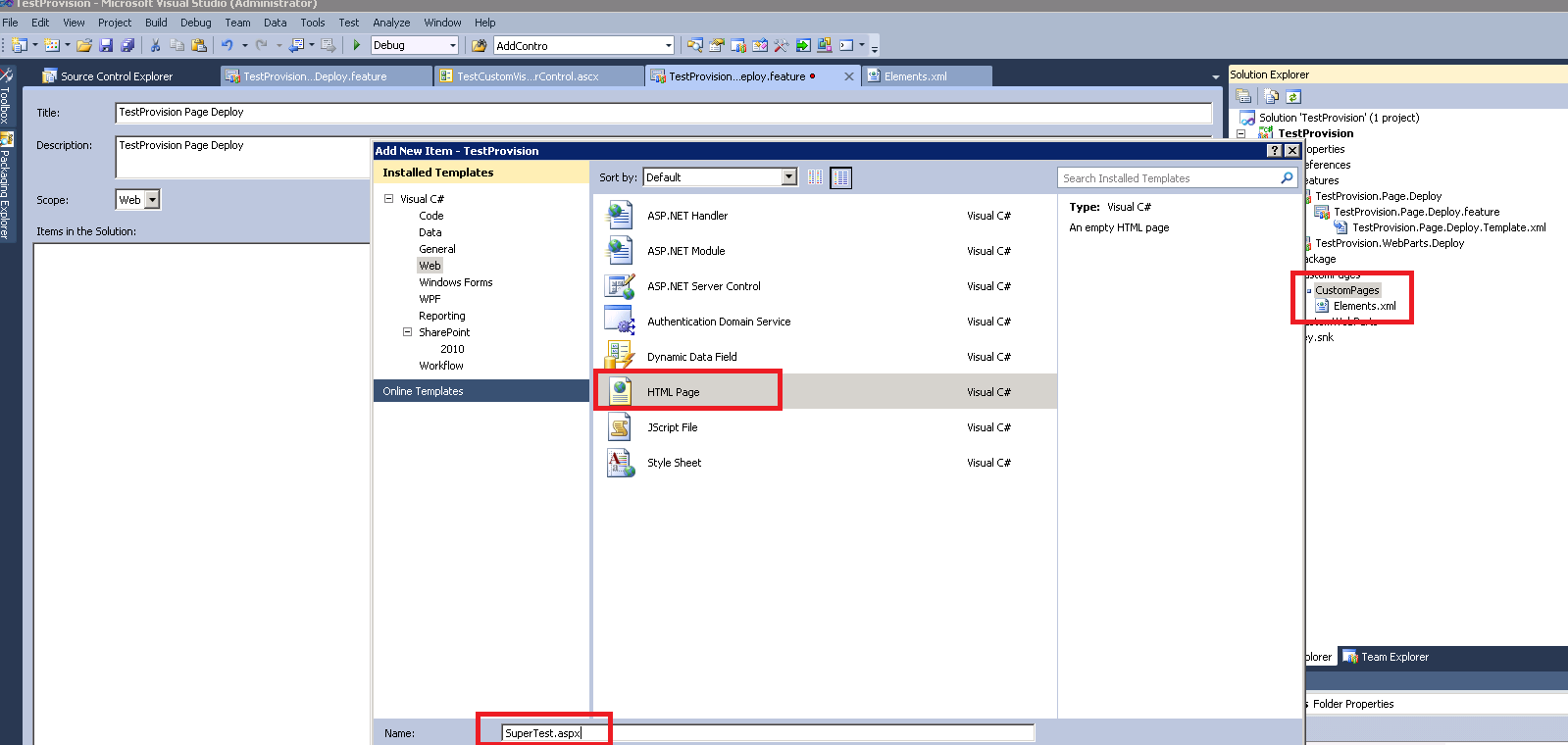The height and width of the screenshot is (745, 1568).
Task: Click the Name field containing SuperTest.aspx
Action: [x=768, y=733]
